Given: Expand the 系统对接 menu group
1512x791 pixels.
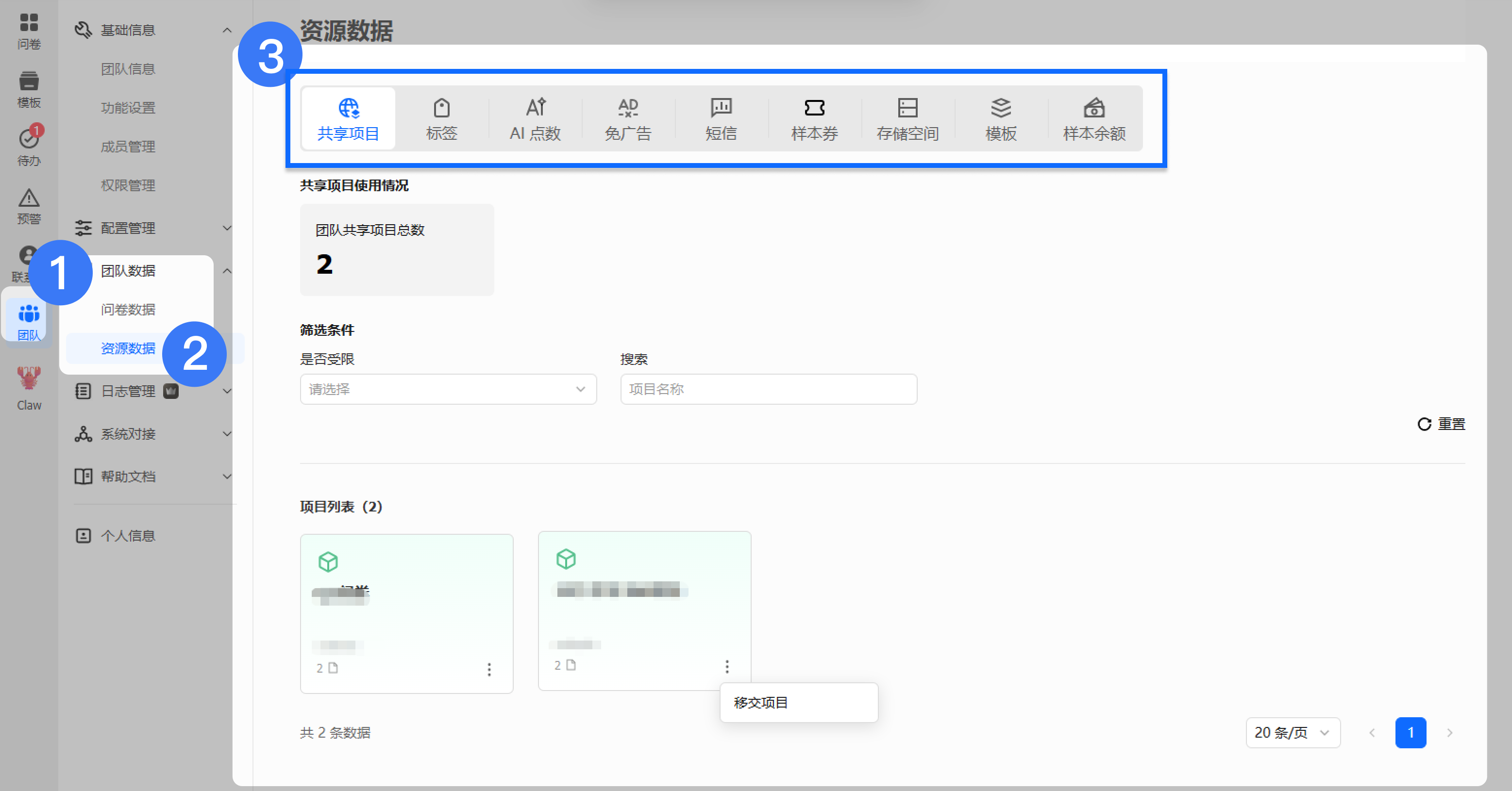Looking at the screenshot, I should pos(227,434).
